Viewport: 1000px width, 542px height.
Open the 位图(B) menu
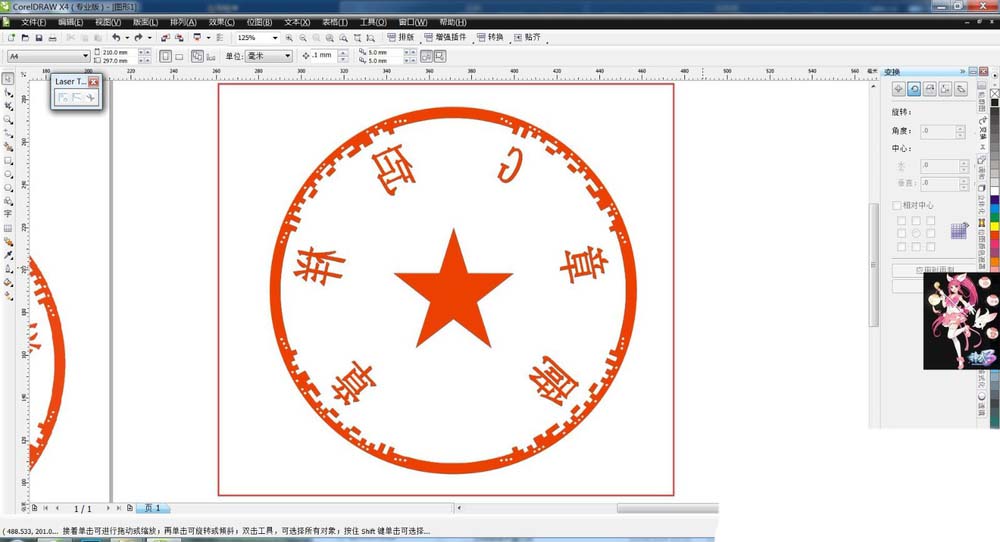click(x=259, y=22)
